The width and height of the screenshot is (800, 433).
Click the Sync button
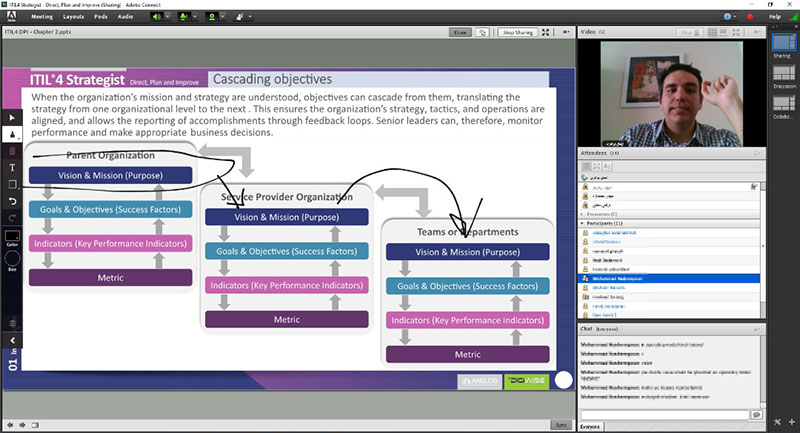(x=561, y=425)
